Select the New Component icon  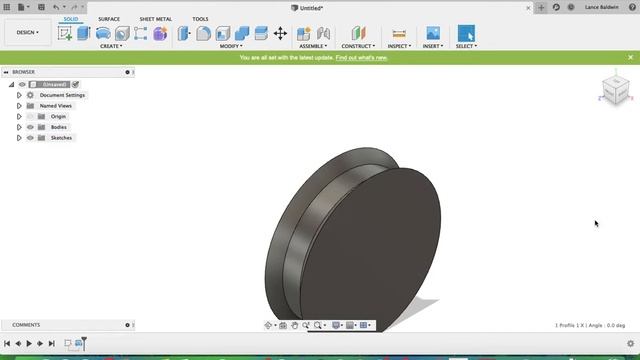304,33
